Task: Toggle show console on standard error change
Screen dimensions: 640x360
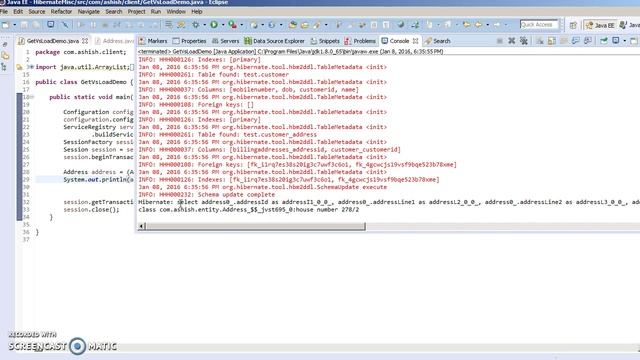Action: (588, 41)
